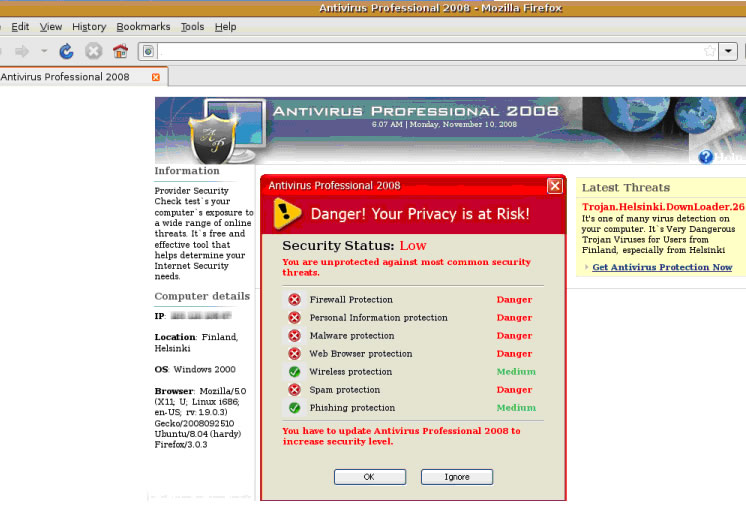The height and width of the screenshot is (508, 746).
Task: Click the small arrow before Get Antivirus Protection
Action: pos(587,267)
